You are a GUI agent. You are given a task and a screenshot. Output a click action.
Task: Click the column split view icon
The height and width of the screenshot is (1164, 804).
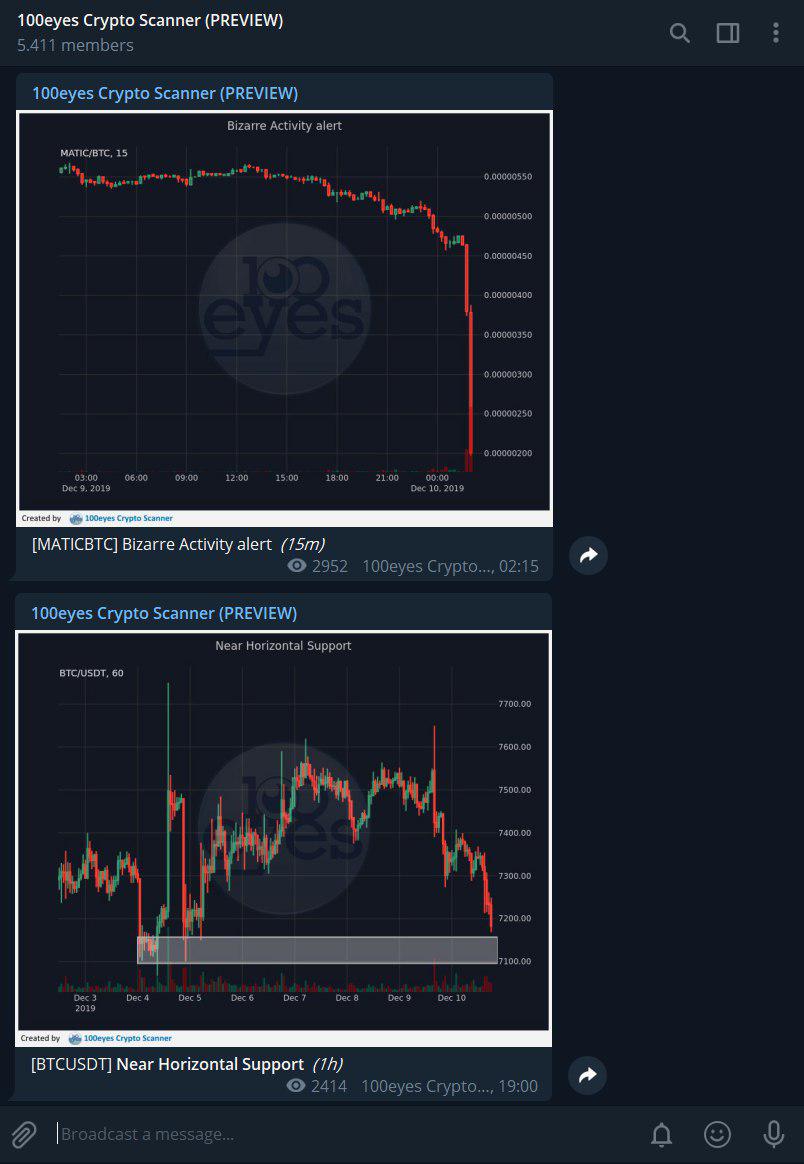pyautogui.click(x=728, y=33)
